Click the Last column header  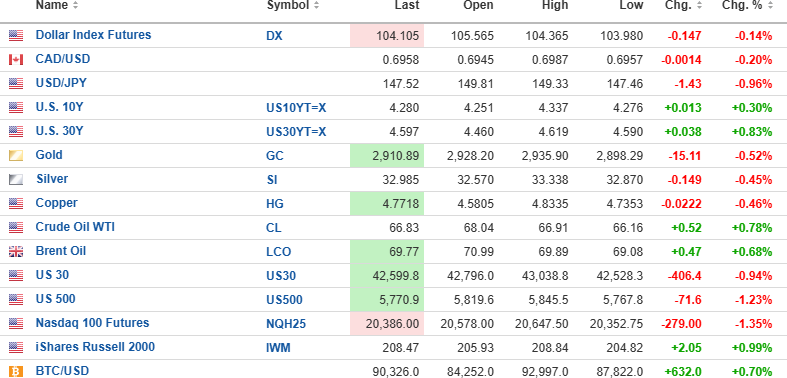point(407,6)
